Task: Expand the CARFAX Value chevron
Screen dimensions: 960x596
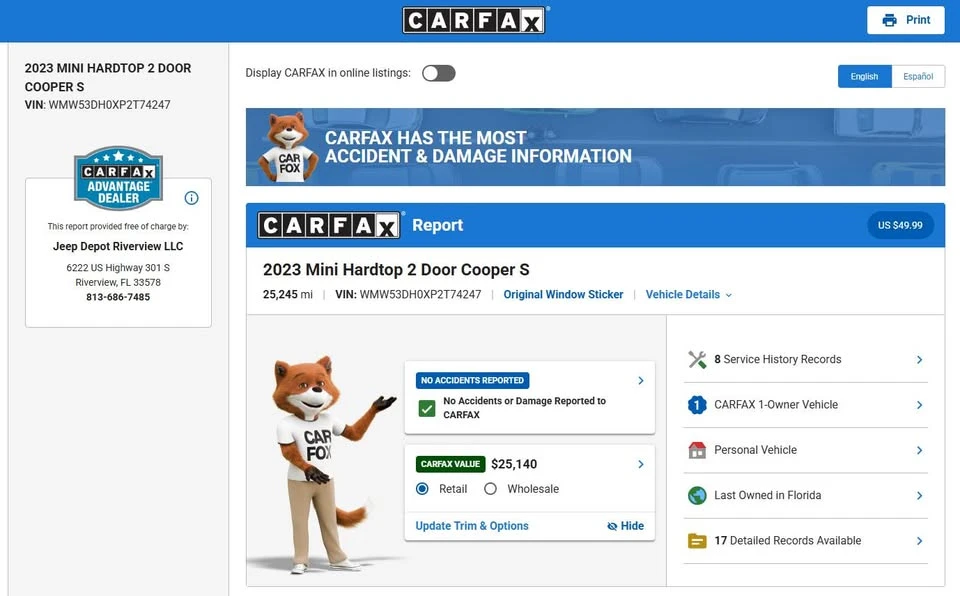Action: 641,464
